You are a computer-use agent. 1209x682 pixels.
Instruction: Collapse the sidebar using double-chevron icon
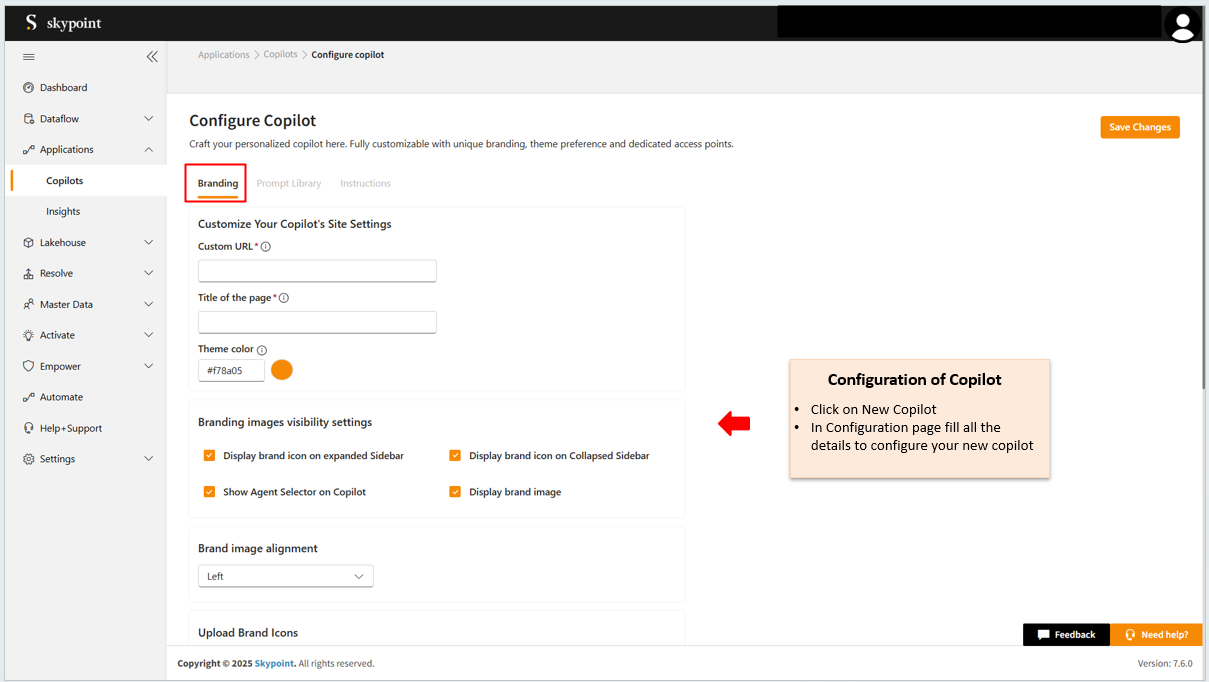[152, 57]
